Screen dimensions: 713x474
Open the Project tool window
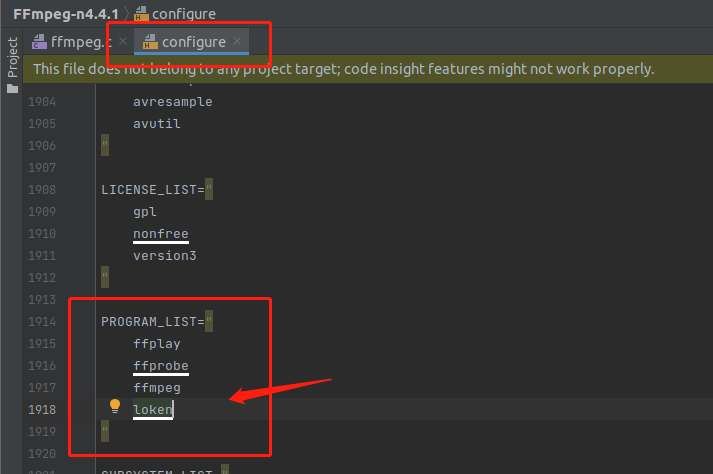tap(12, 58)
